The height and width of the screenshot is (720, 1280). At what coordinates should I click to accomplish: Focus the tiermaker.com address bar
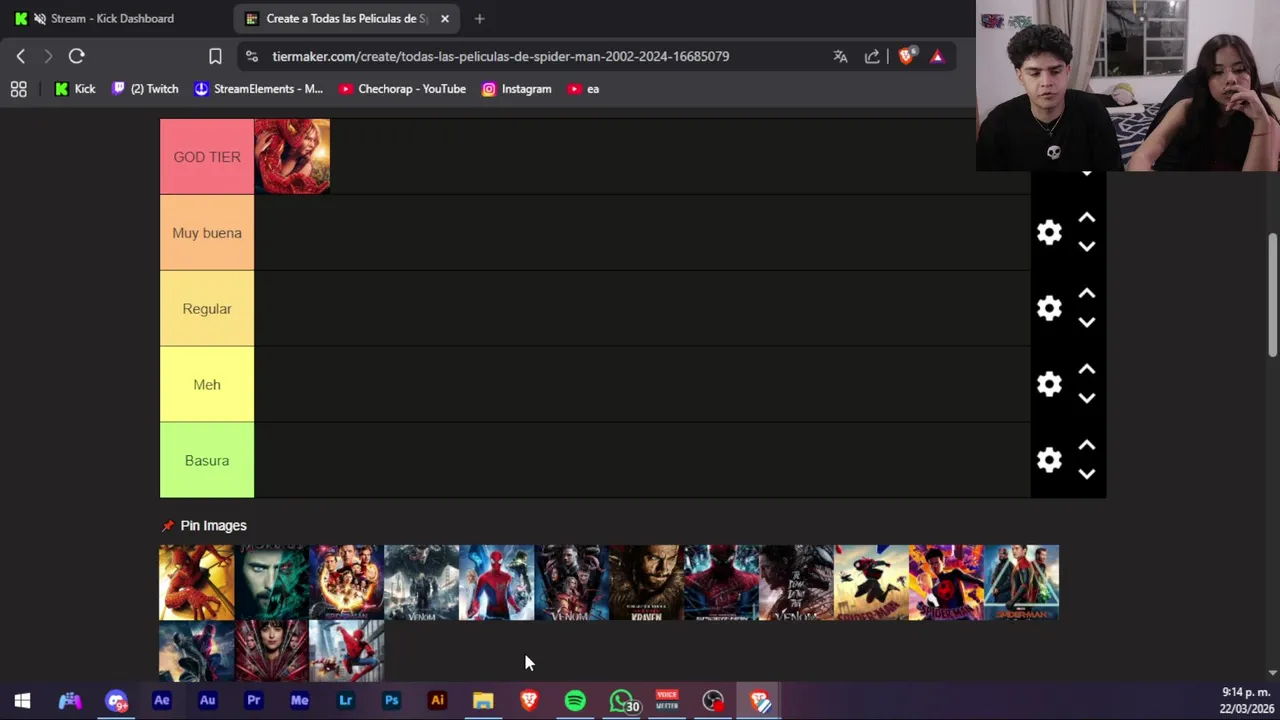(500, 56)
